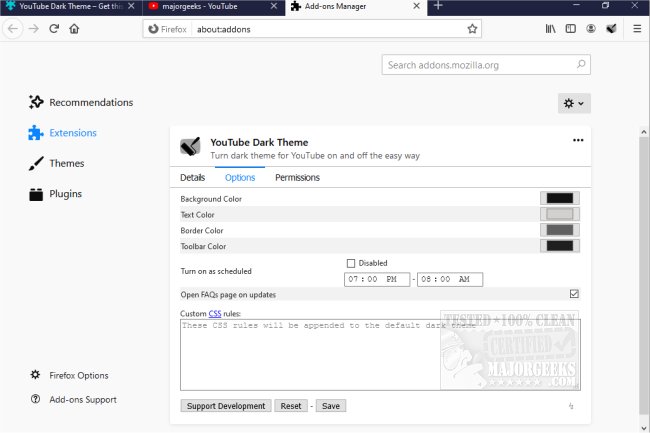Uncheck Open FAQs page on updates

pyautogui.click(x=574, y=294)
